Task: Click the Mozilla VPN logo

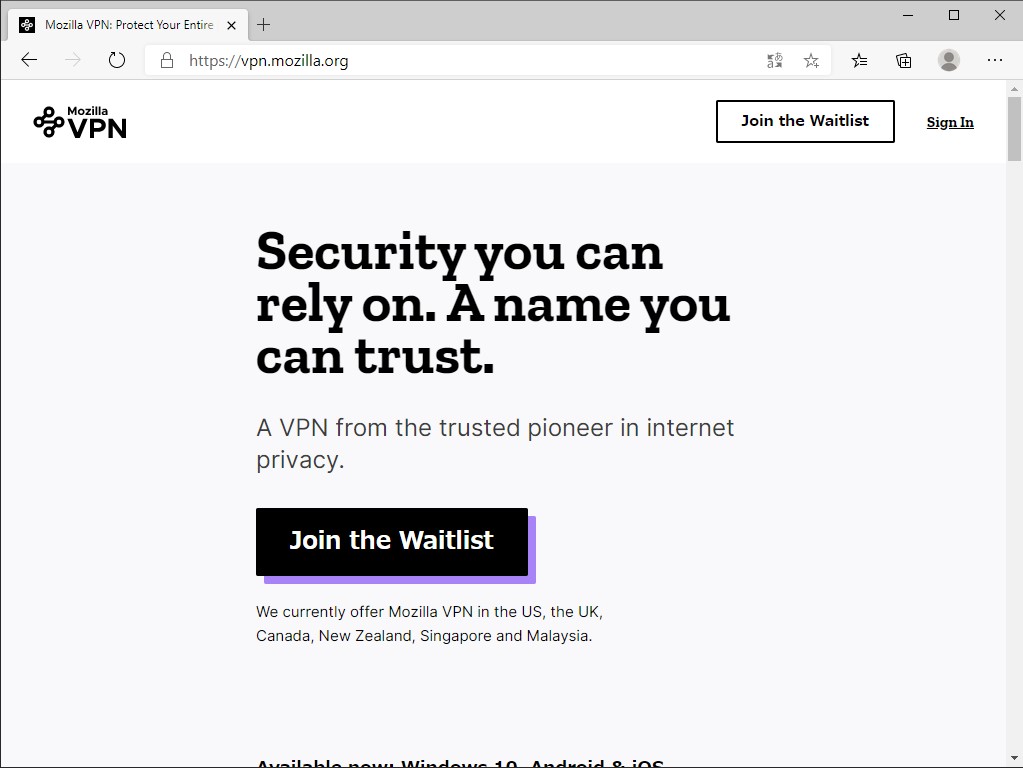Action: [x=79, y=121]
